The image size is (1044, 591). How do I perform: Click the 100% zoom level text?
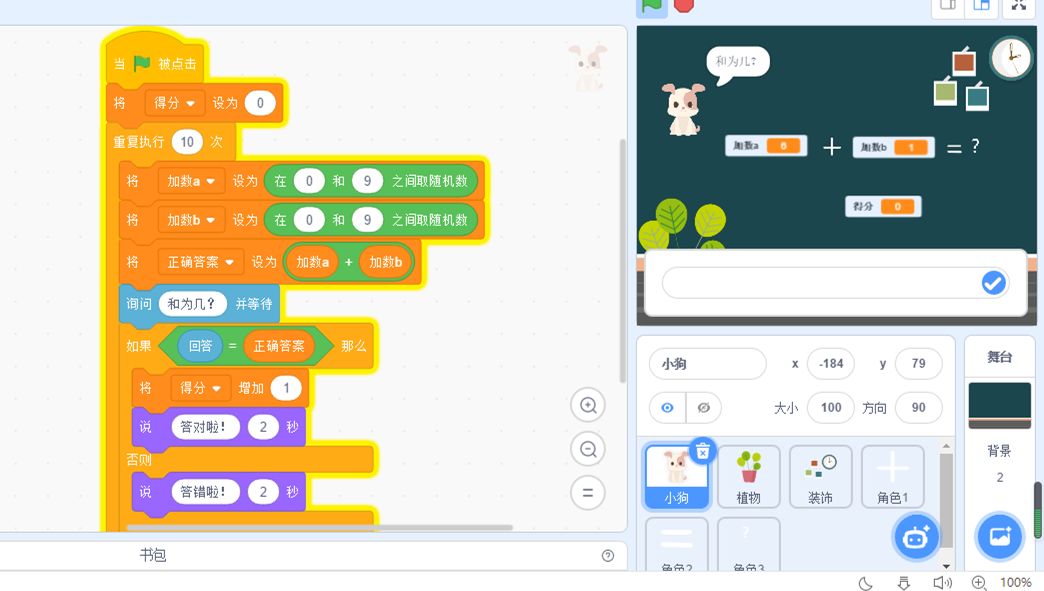(1015, 583)
